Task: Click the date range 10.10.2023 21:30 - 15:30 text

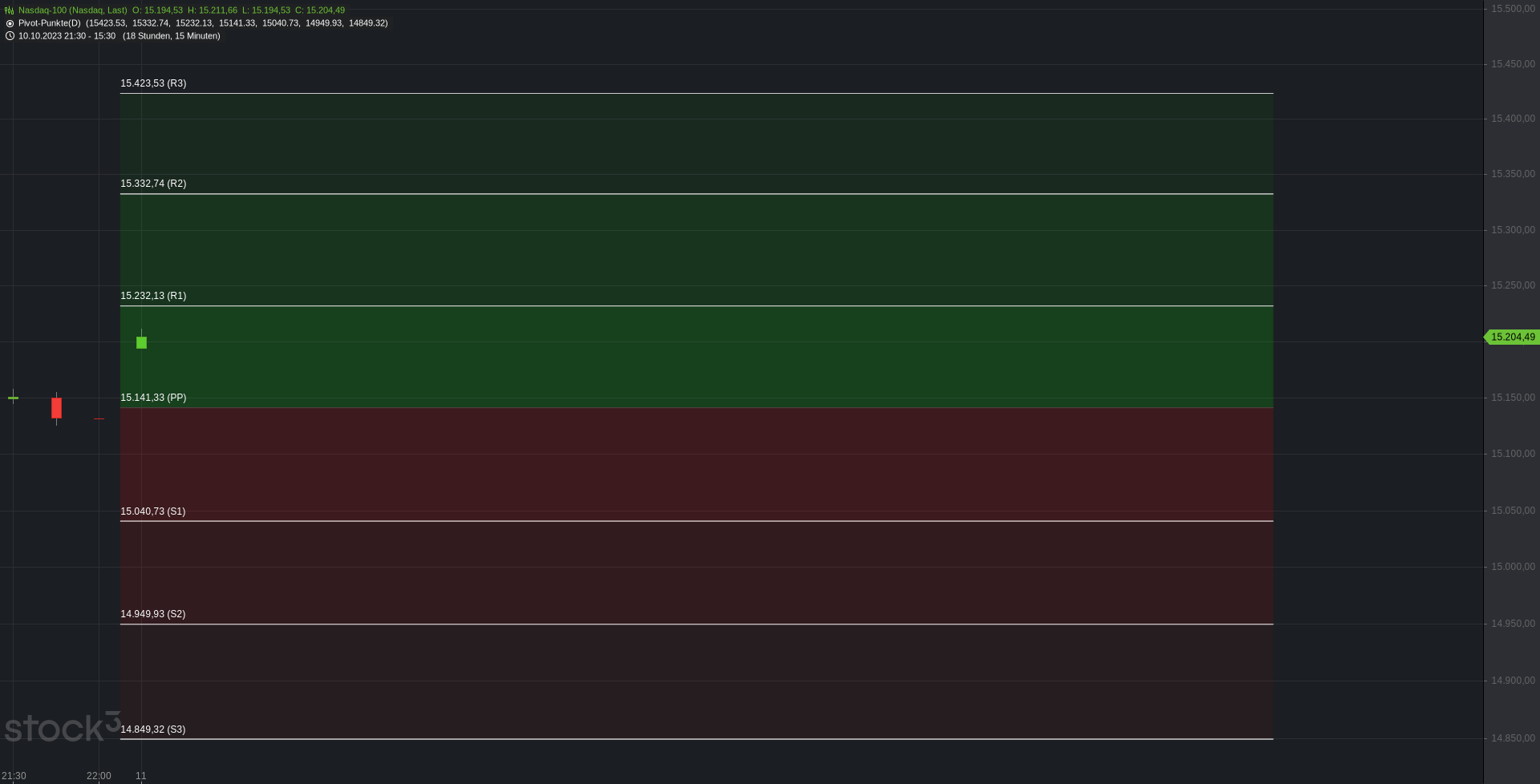Action: click(x=67, y=36)
